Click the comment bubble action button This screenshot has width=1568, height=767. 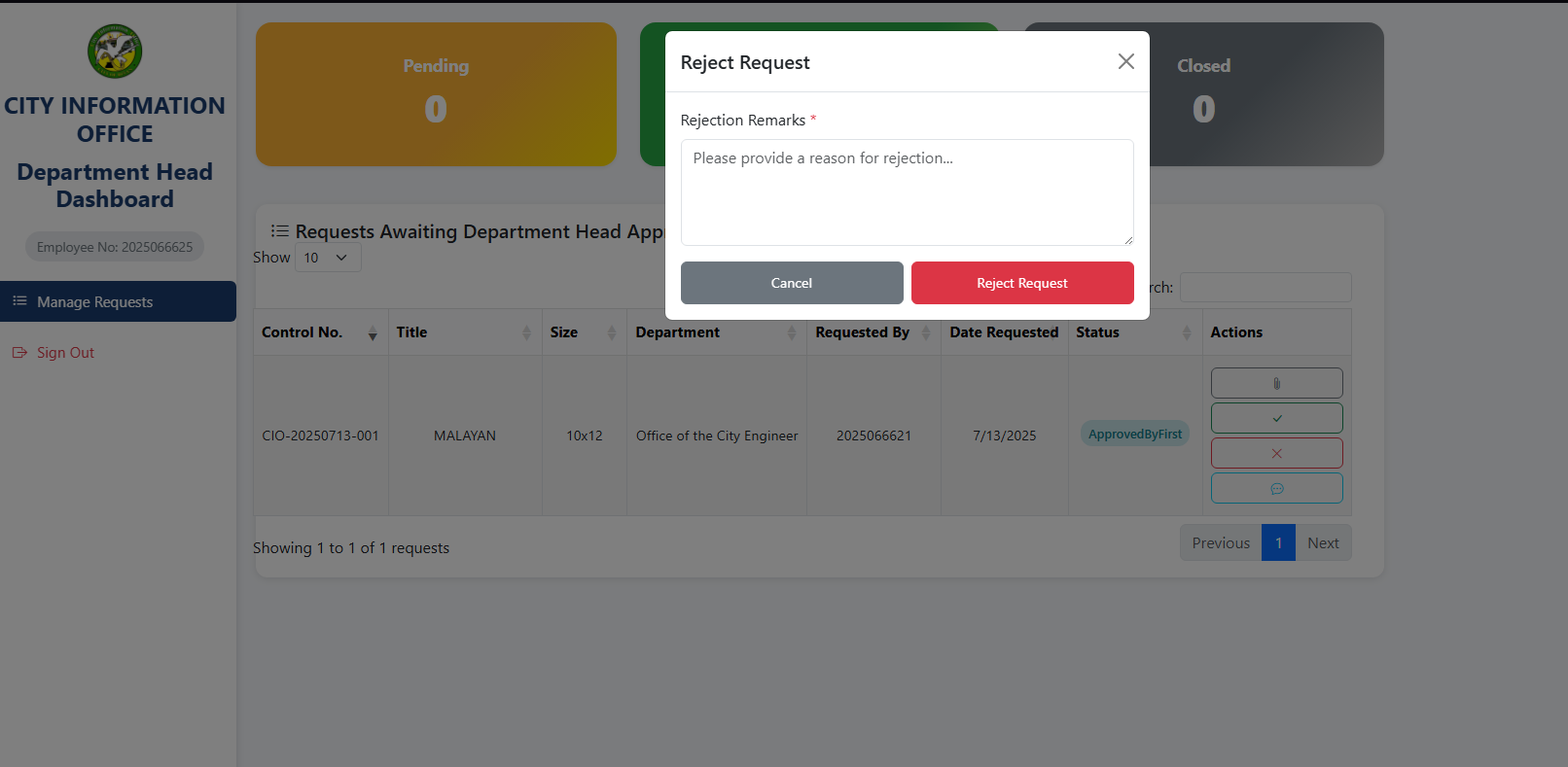[x=1276, y=488]
